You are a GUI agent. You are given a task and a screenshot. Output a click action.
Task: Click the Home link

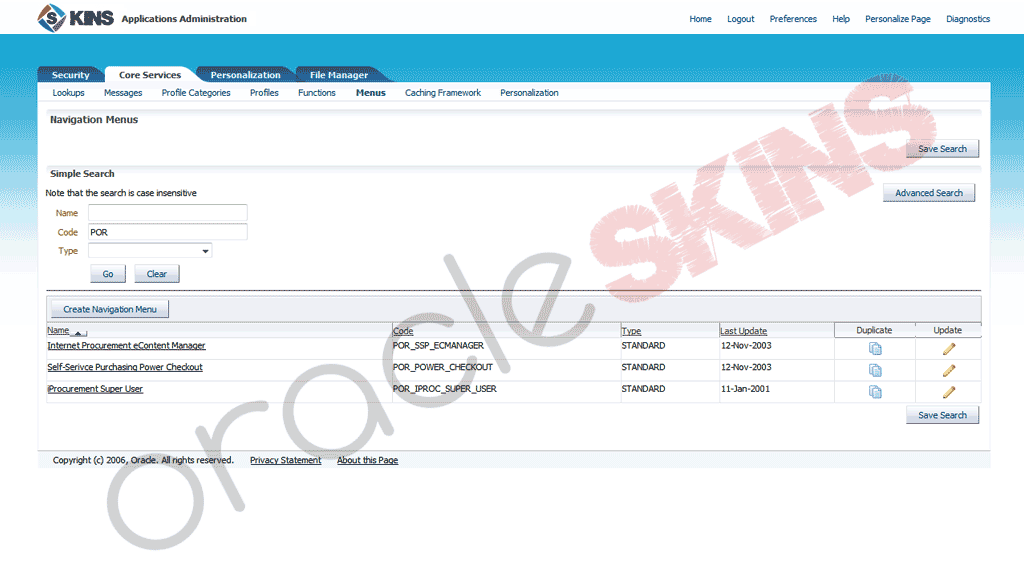point(700,19)
